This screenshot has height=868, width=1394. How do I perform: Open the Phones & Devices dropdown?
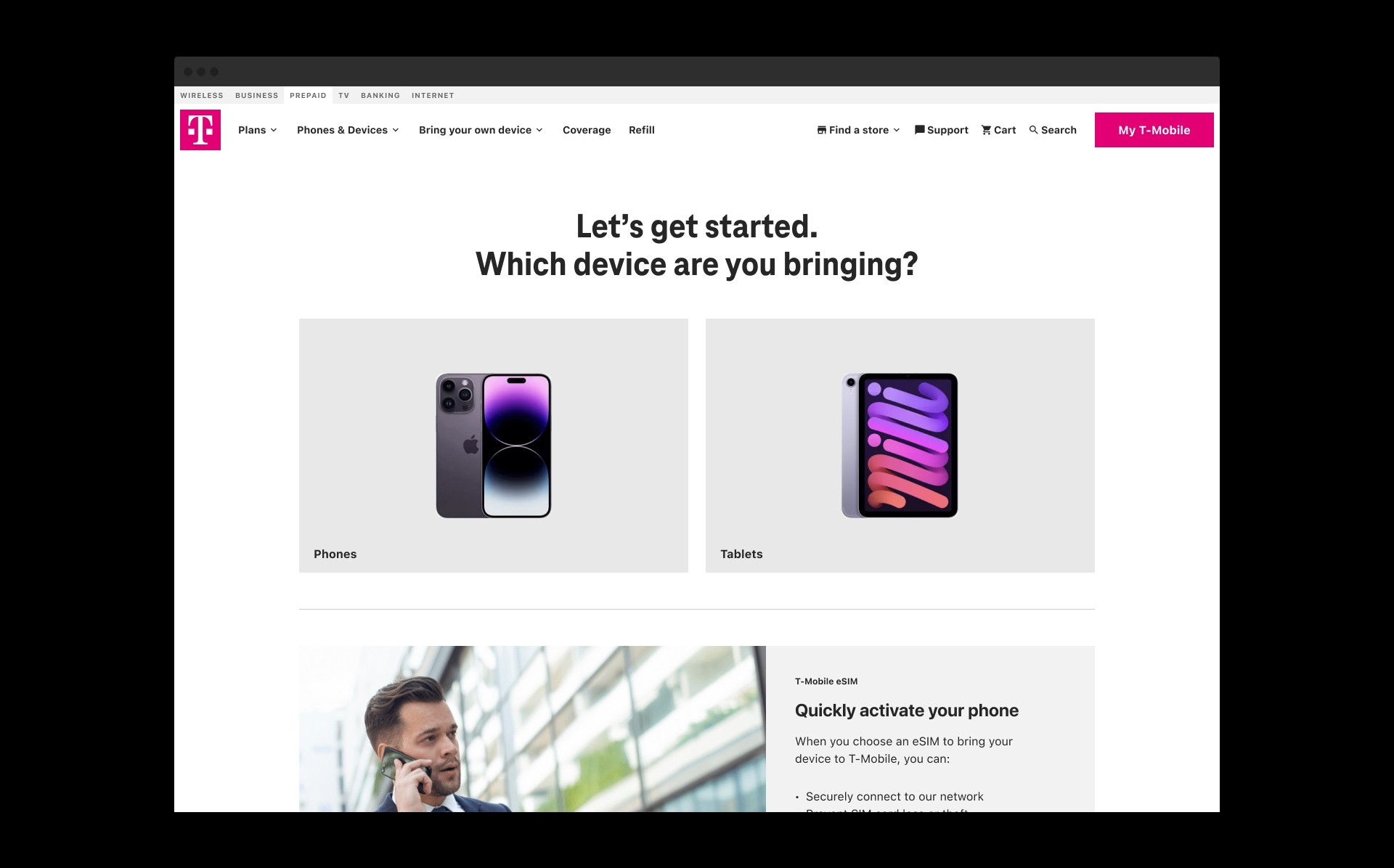(x=348, y=130)
